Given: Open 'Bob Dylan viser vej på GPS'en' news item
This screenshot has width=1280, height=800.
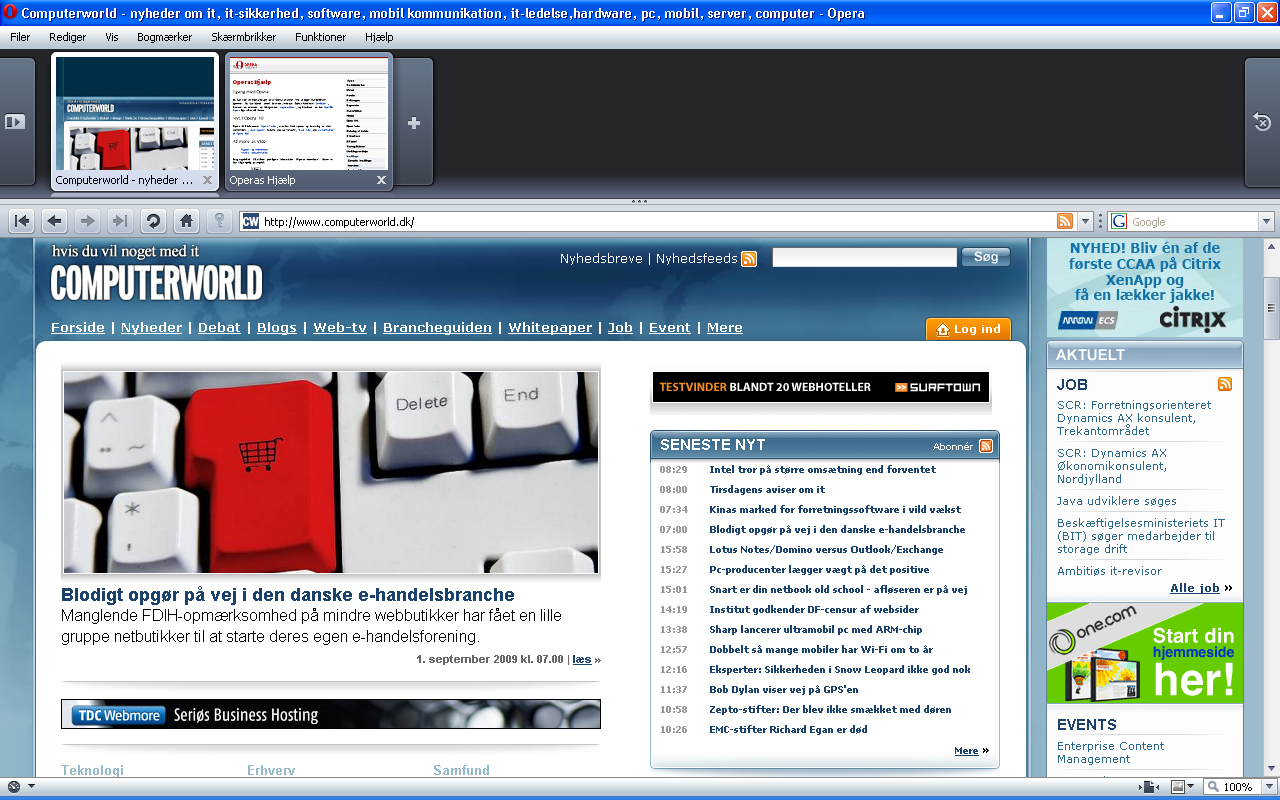Looking at the screenshot, I should (x=784, y=690).
